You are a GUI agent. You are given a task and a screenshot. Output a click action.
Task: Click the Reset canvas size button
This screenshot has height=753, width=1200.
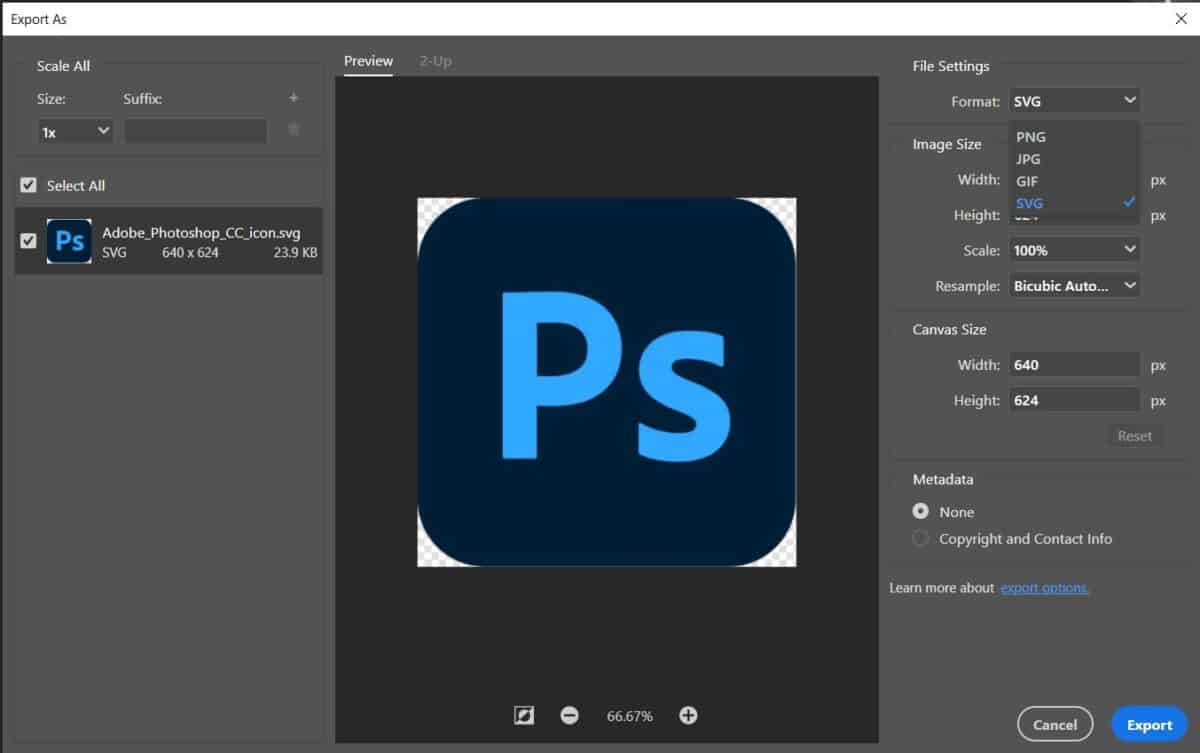[x=1135, y=436]
